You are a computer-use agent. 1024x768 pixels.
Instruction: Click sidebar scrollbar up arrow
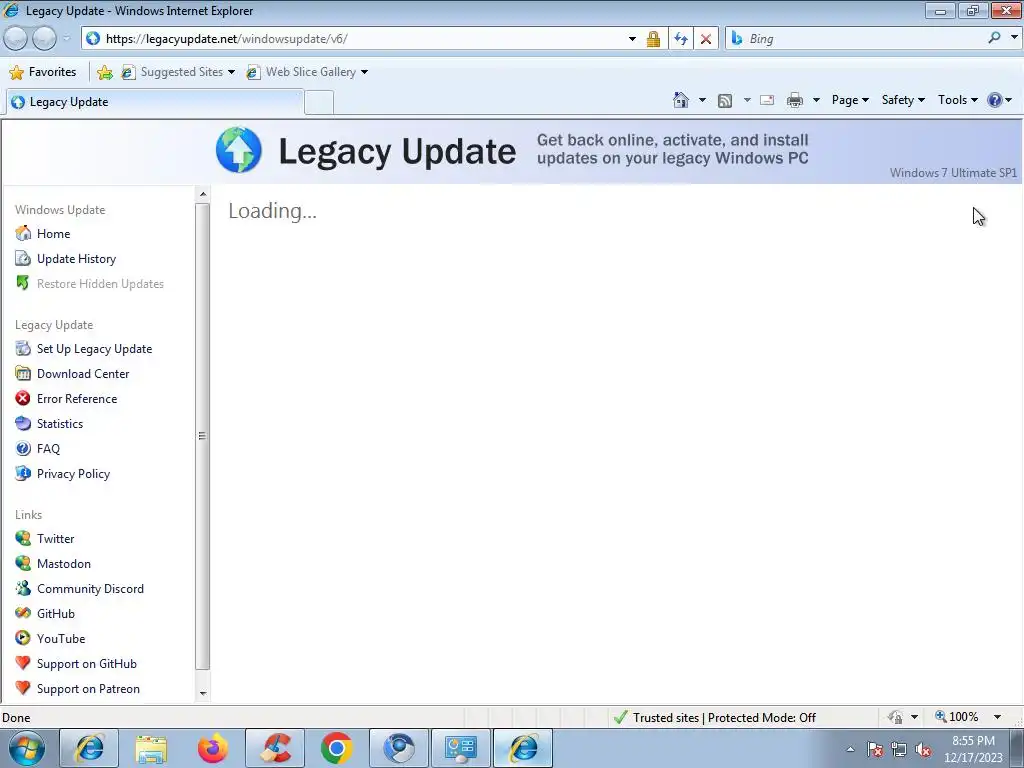[202, 194]
